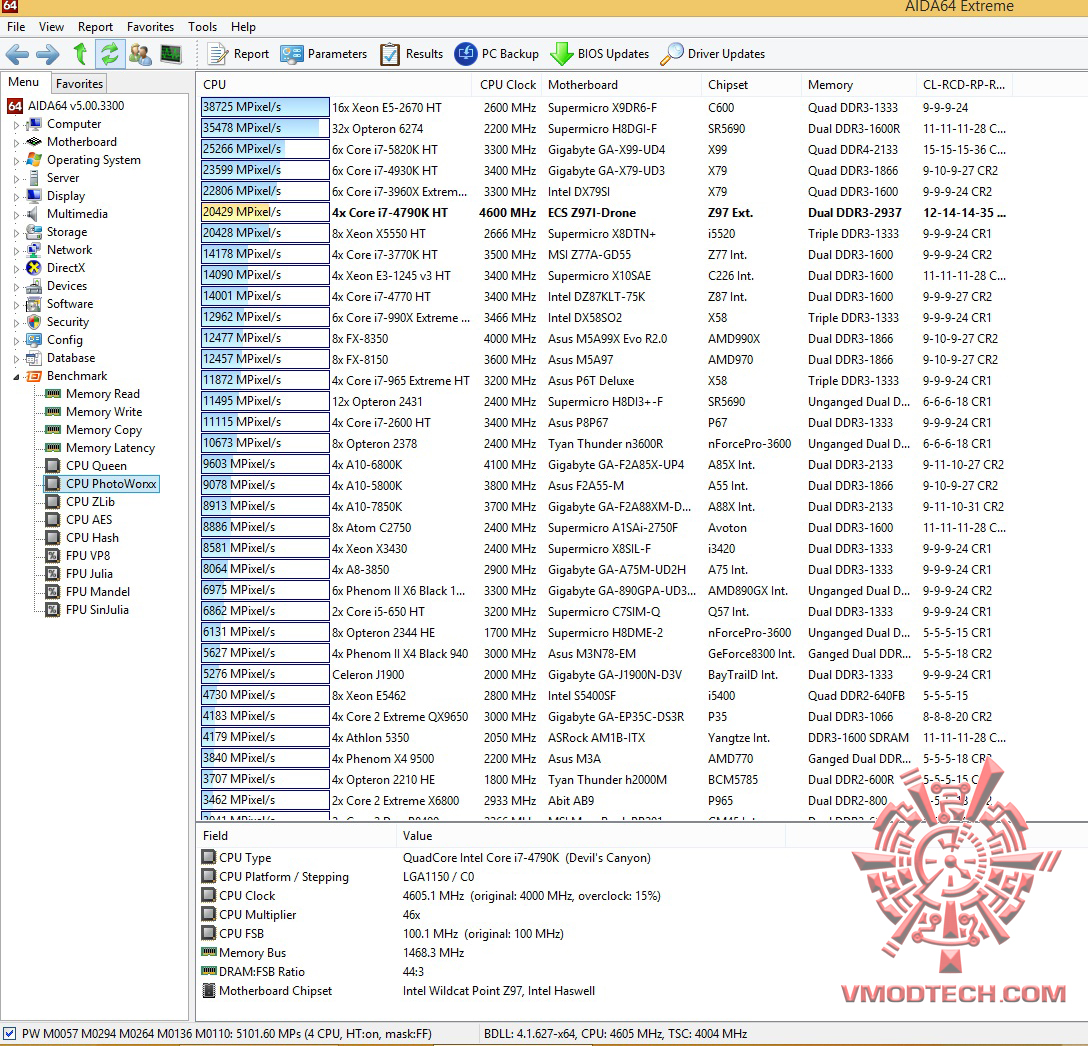Open the Parameters toolbar button
The image size is (1088, 1046).
pos(323,54)
